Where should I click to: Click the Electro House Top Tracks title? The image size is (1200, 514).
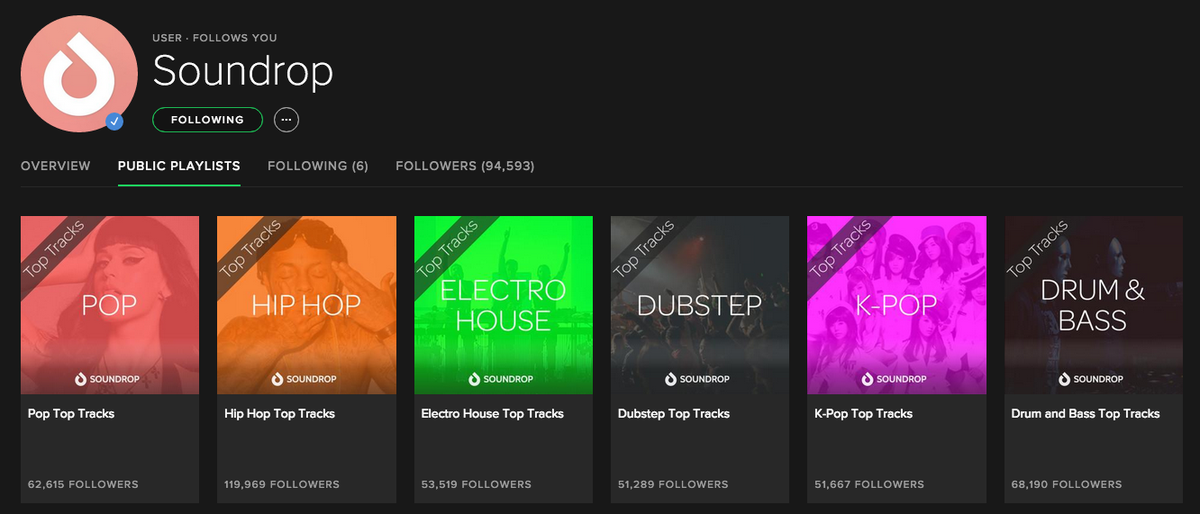point(492,413)
